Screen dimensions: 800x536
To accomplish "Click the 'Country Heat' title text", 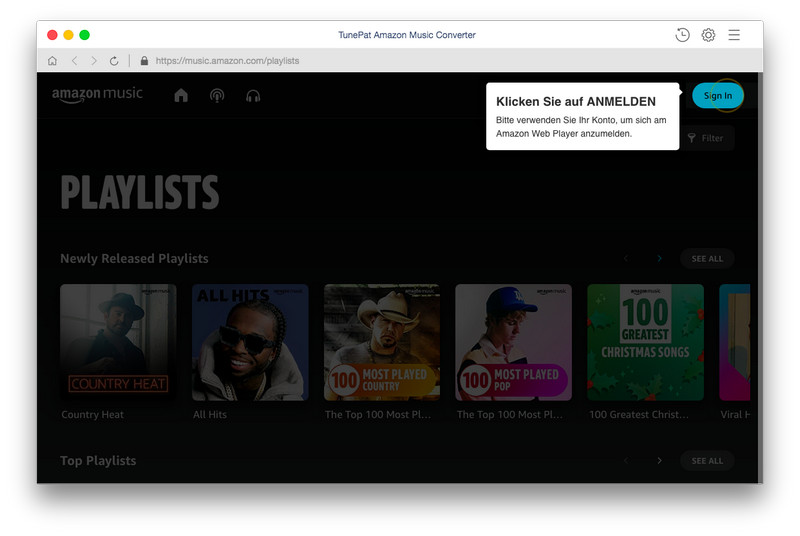I will [92, 415].
